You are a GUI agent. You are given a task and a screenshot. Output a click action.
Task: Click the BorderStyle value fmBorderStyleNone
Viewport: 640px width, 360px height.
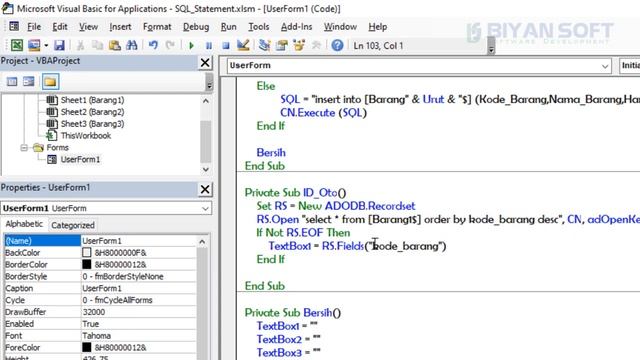[x=123, y=276]
